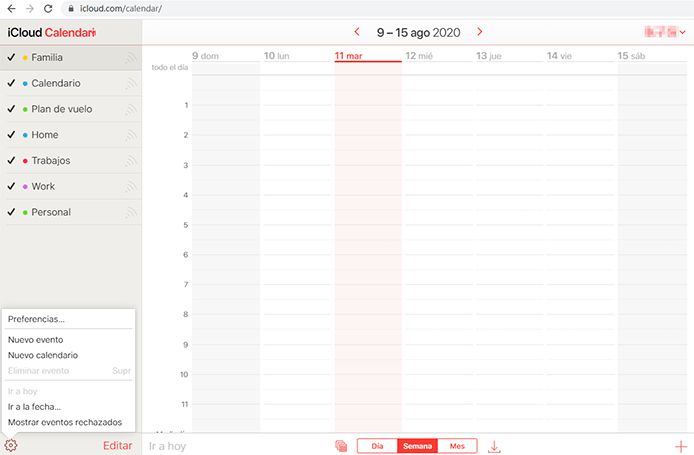Open the iCloud Calendar app switcher
Image resolution: width=694 pixels, height=455 pixels.
(x=51, y=32)
